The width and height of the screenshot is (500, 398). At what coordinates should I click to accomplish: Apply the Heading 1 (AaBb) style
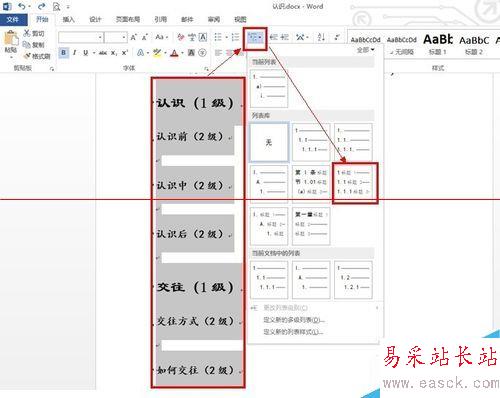click(x=438, y=45)
